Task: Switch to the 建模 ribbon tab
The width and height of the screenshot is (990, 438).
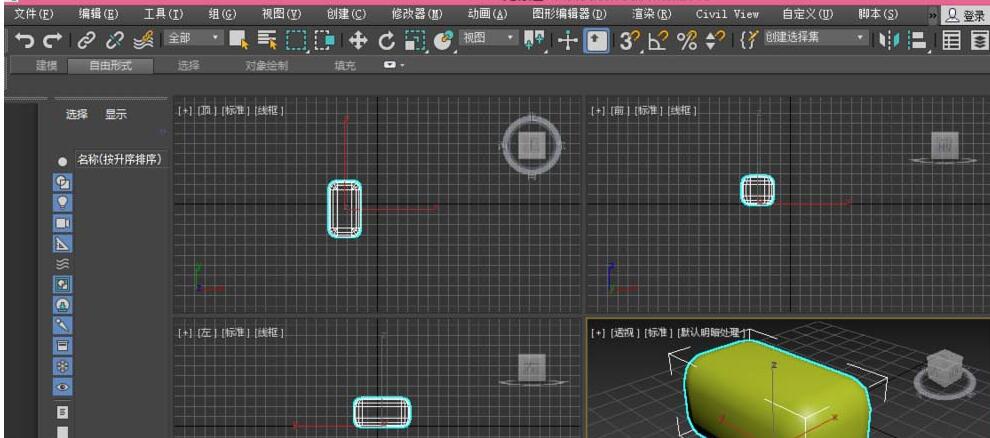Action: (47, 65)
